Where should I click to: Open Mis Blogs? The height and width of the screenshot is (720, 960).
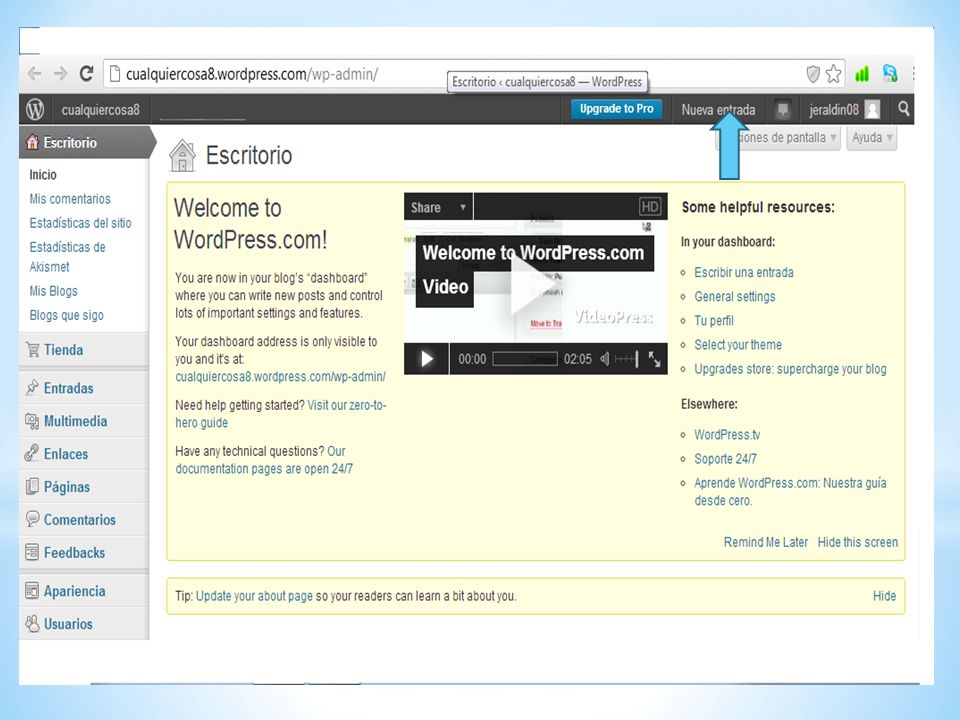click(53, 291)
